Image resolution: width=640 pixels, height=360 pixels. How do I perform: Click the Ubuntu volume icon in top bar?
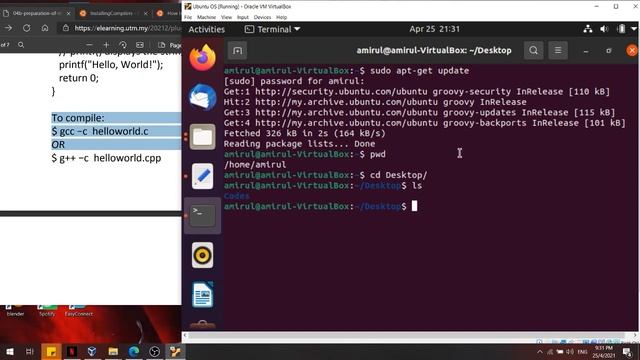(x=604, y=29)
